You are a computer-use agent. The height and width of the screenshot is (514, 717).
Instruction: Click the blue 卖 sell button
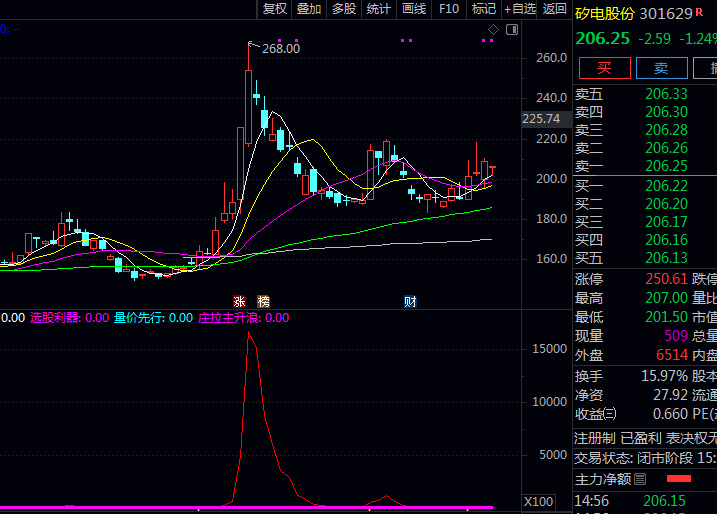tap(661, 68)
